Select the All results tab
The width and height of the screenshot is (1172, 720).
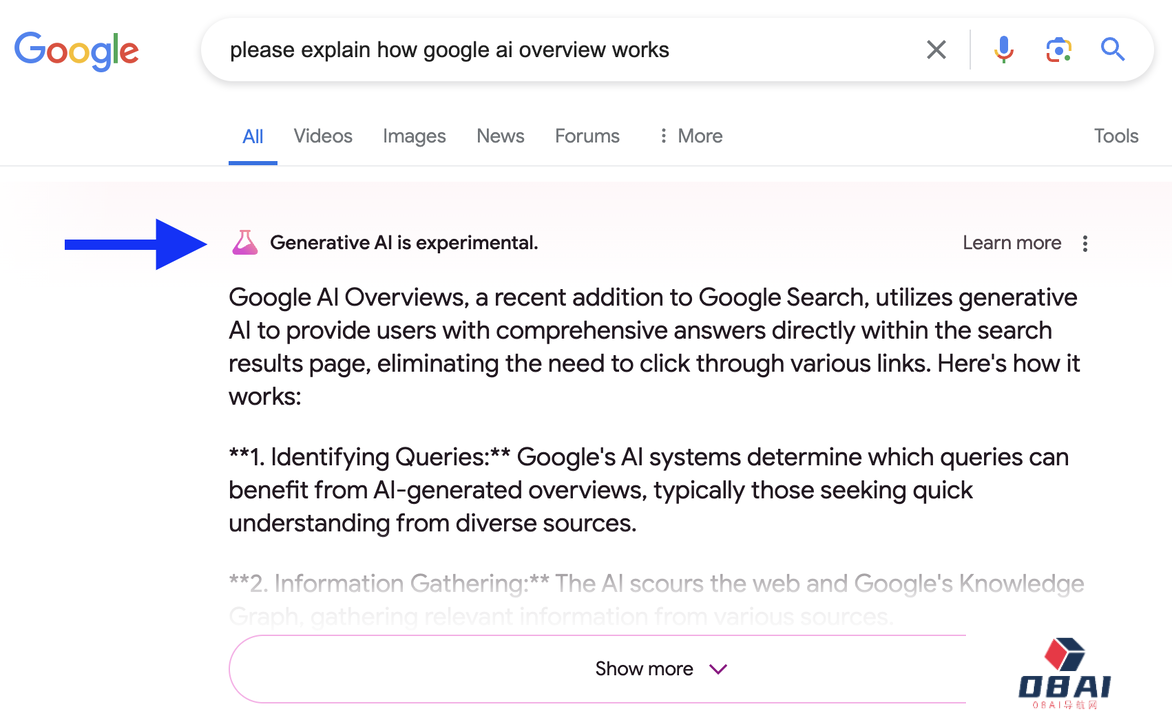(x=253, y=136)
